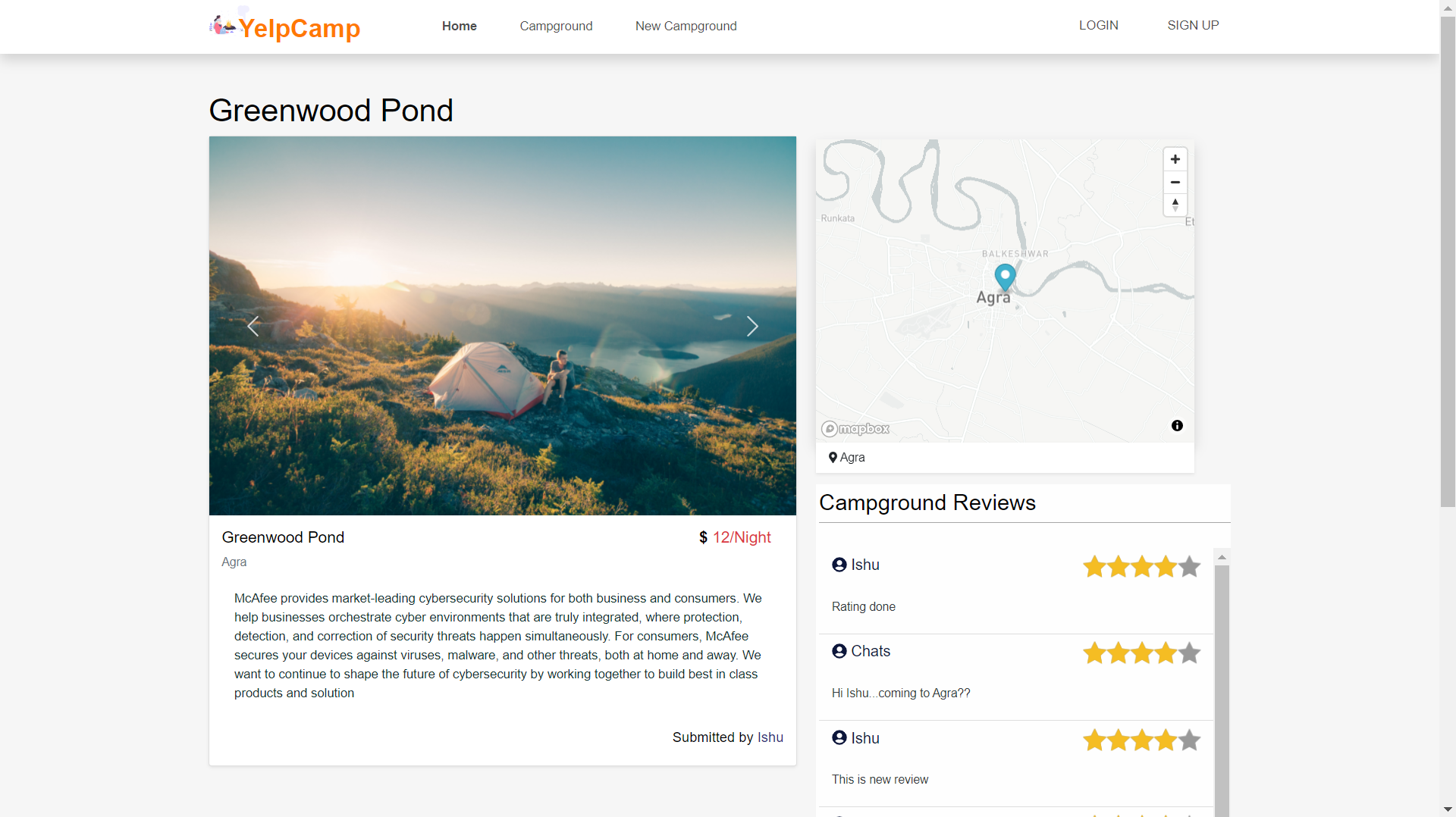Click the YelpCamp logo
The image size is (1456, 817).
pos(285,27)
